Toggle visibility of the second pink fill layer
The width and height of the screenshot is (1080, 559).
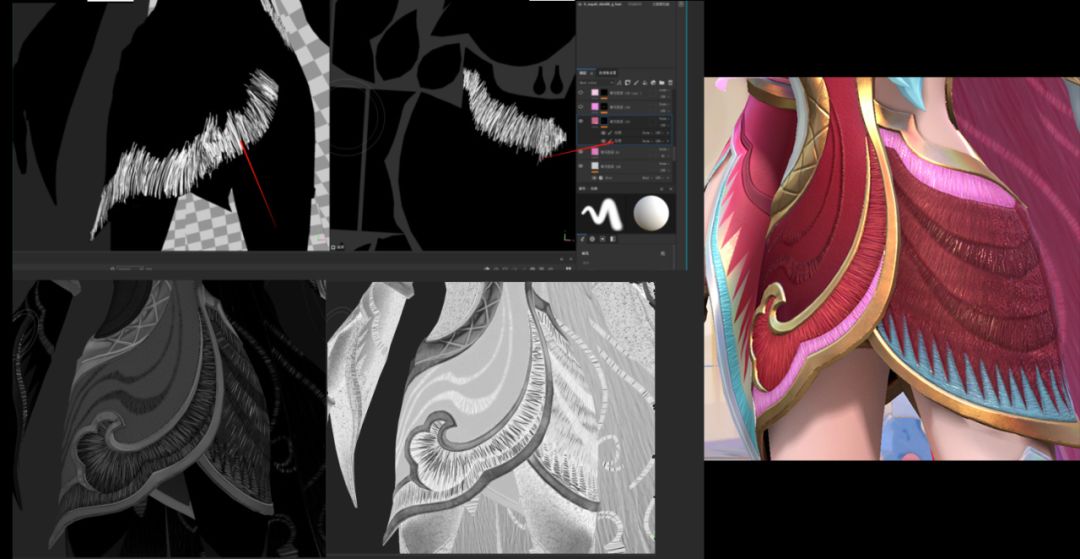(x=581, y=107)
